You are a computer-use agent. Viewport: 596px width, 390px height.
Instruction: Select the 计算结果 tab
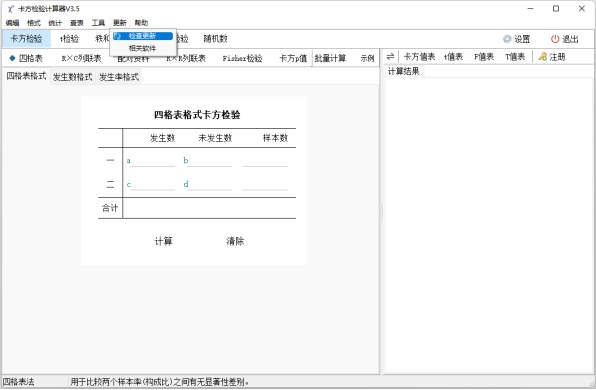click(403, 71)
